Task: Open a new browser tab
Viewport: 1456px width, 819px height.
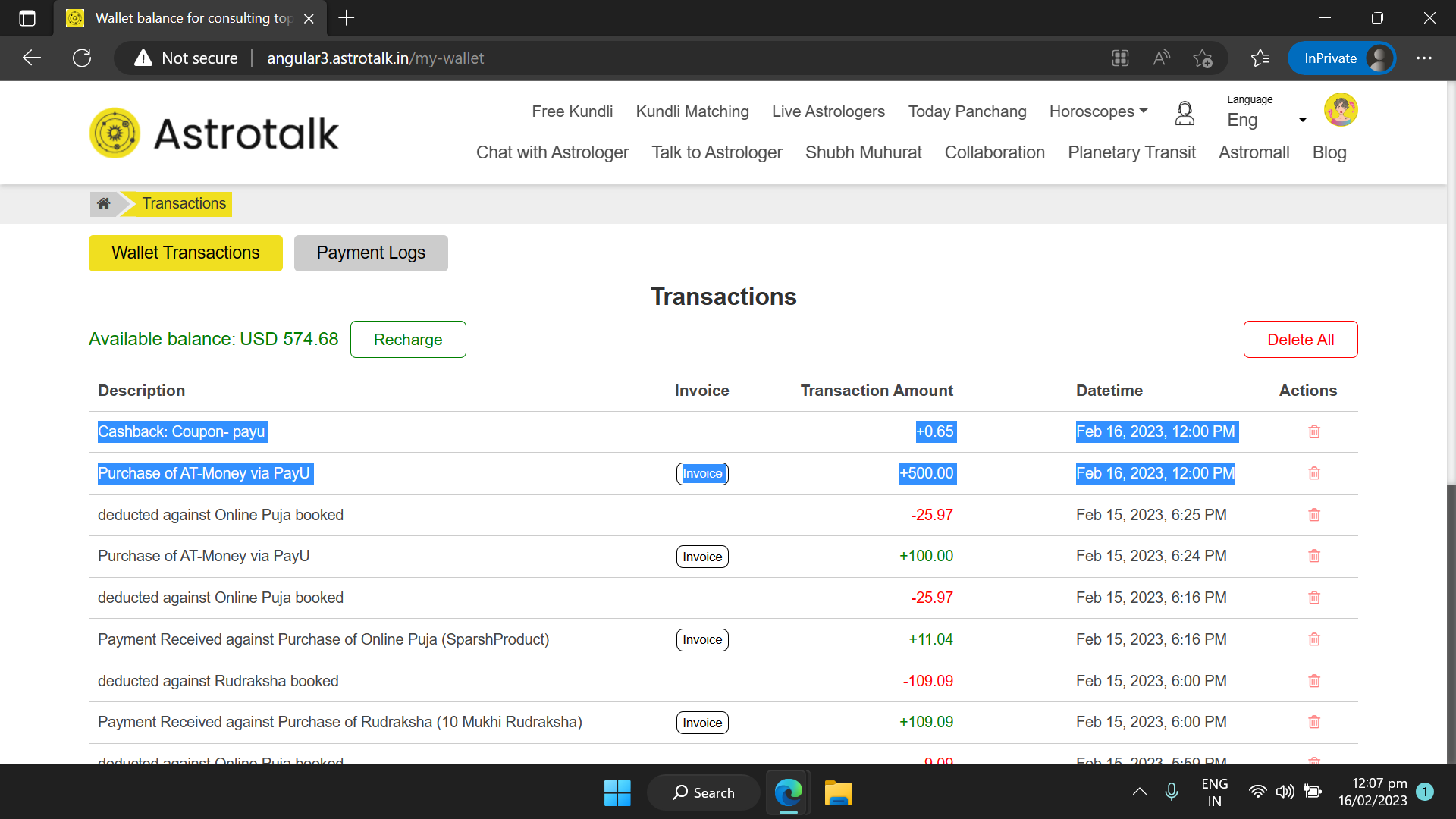Action: [x=347, y=18]
